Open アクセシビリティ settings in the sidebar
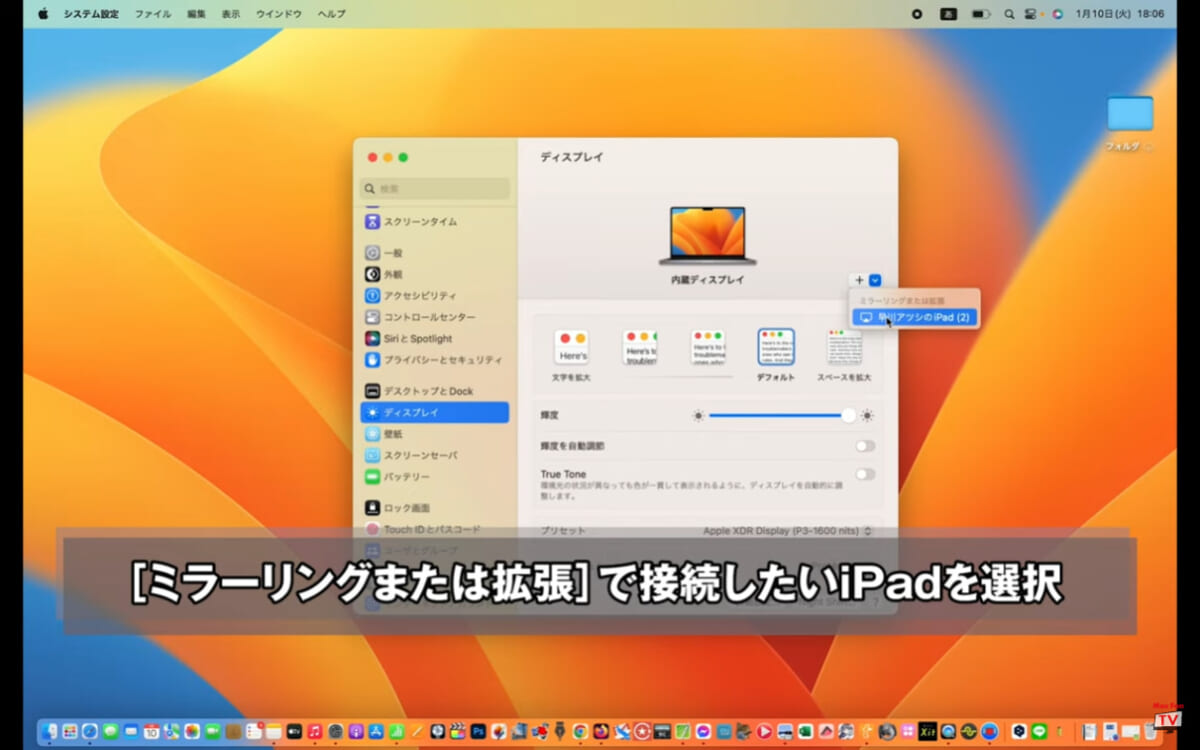Screen dimensions: 1200x750 [434, 296]
